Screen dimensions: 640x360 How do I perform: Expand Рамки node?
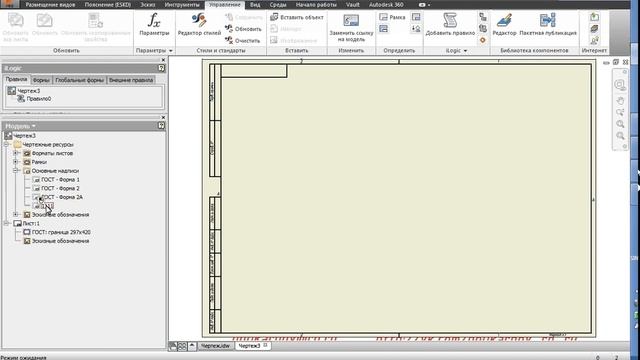click(16, 162)
